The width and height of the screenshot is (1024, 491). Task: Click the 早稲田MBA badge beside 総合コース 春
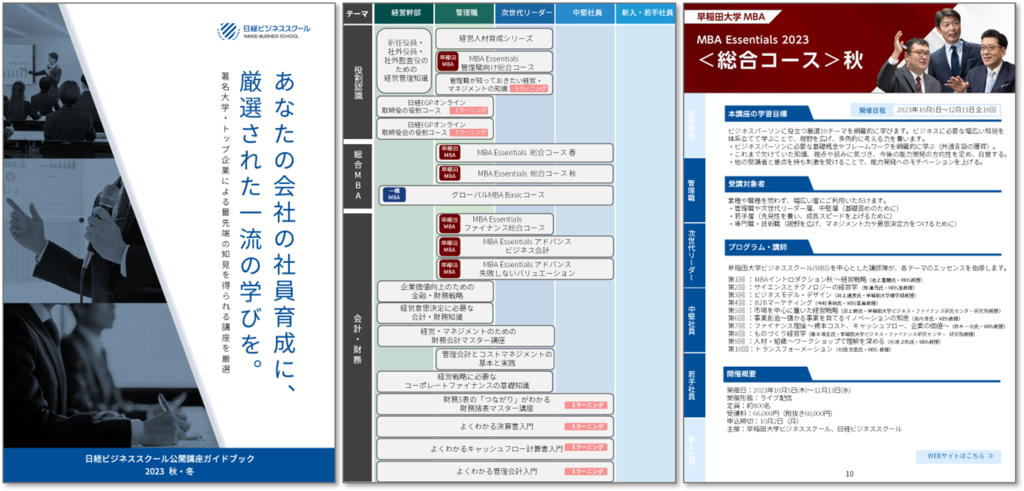(x=448, y=153)
